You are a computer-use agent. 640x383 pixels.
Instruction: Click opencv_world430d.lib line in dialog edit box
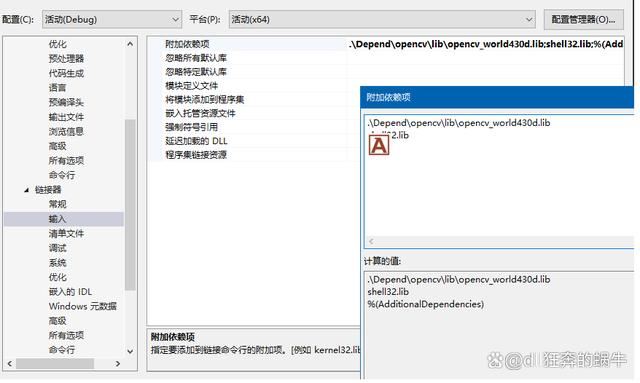(459, 122)
